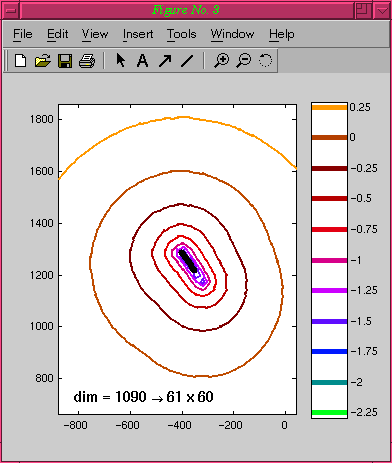
Task: Open window menu button in title bar
Action: (11, 10)
